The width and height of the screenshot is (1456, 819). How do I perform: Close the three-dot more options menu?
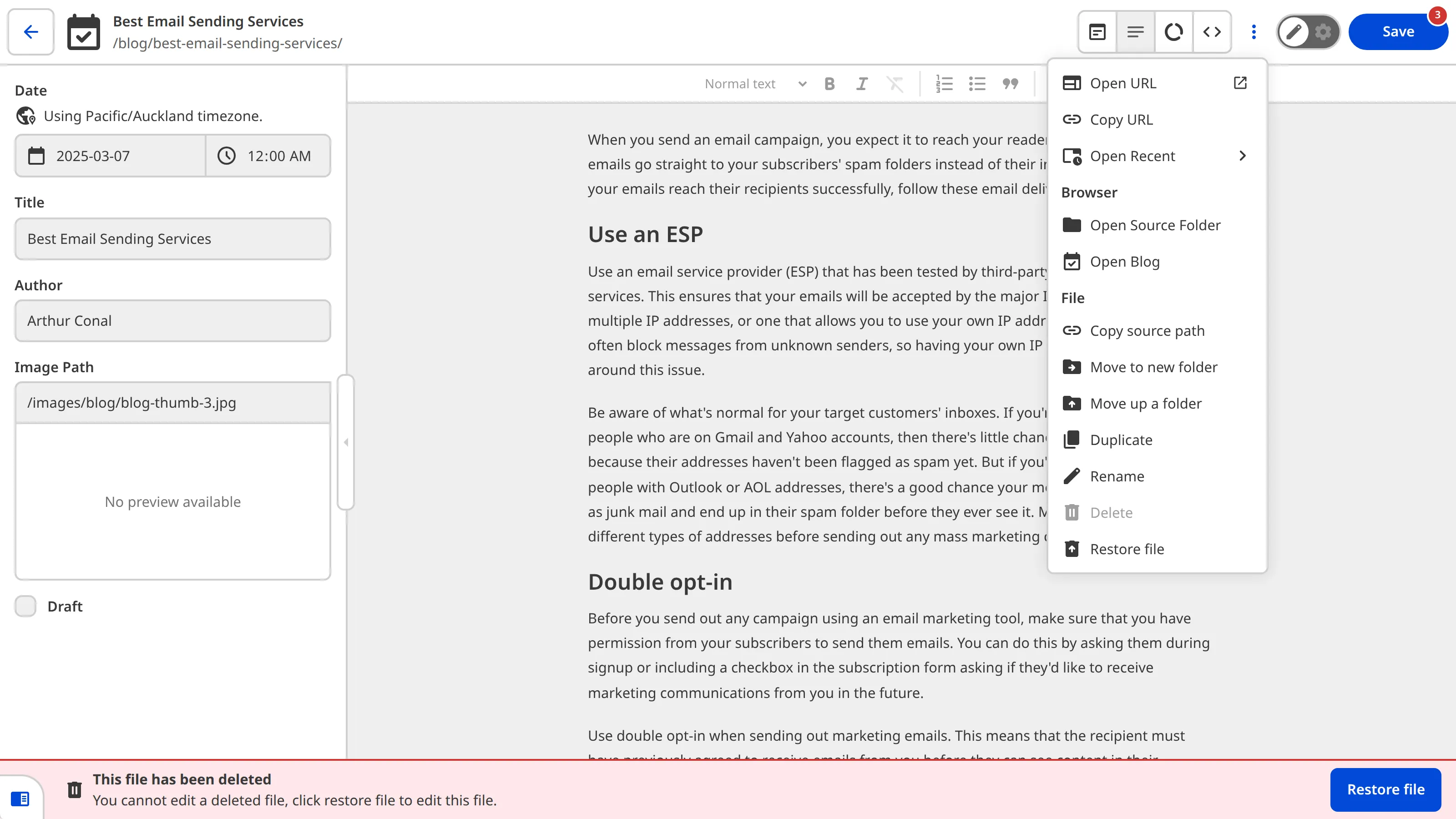(x=1254, y=32)
